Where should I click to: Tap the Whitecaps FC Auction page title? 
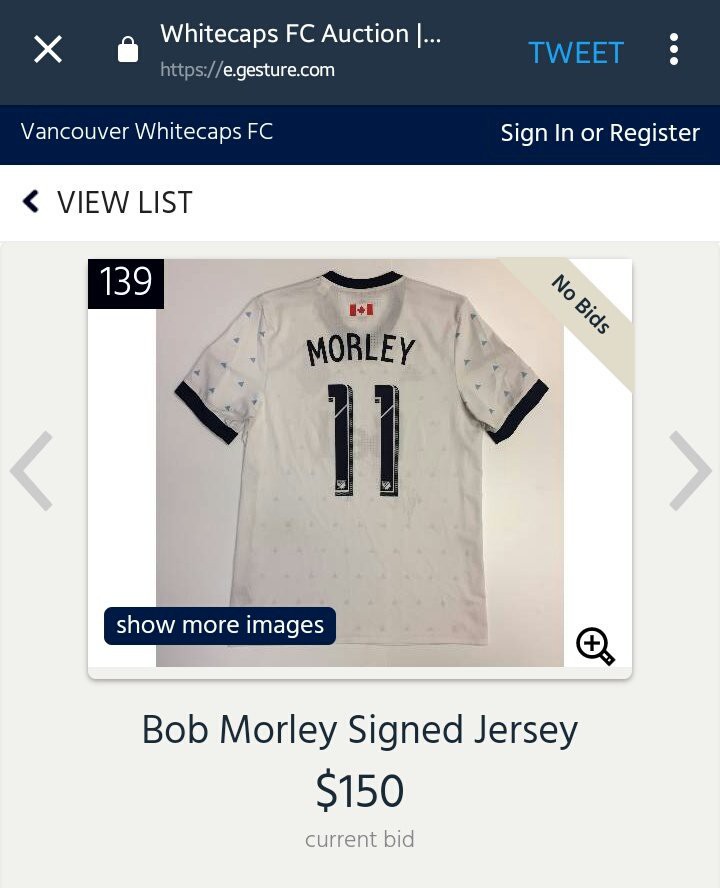tap(301, 34)
